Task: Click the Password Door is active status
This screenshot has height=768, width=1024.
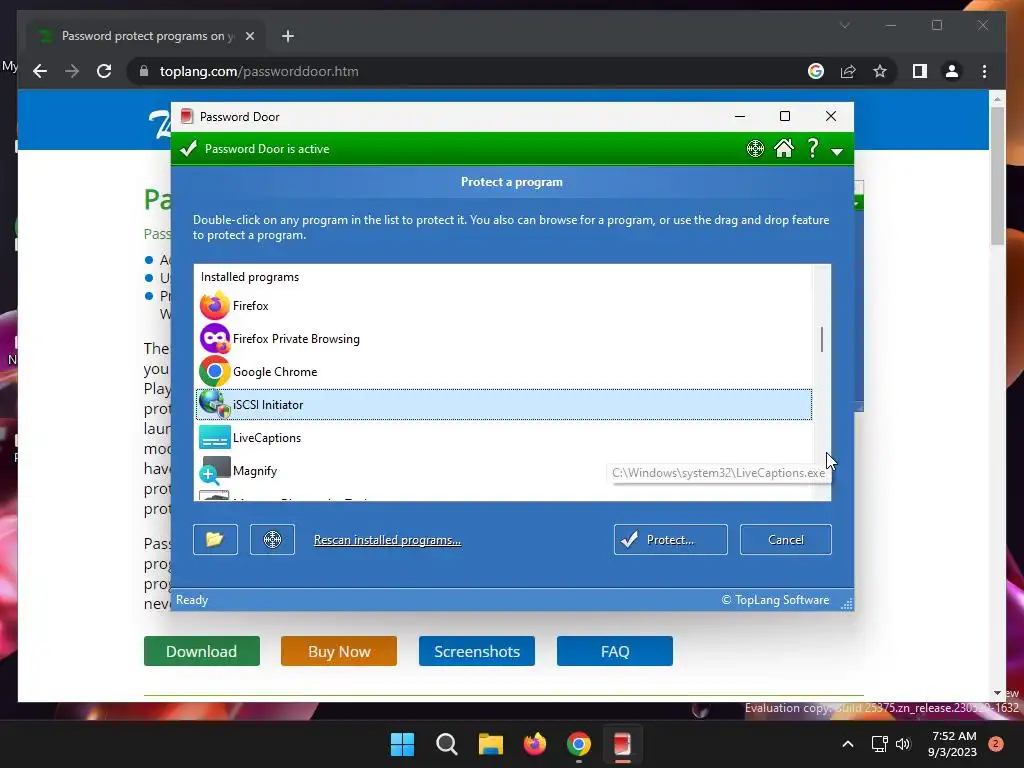Action: [x=267, y=149]
